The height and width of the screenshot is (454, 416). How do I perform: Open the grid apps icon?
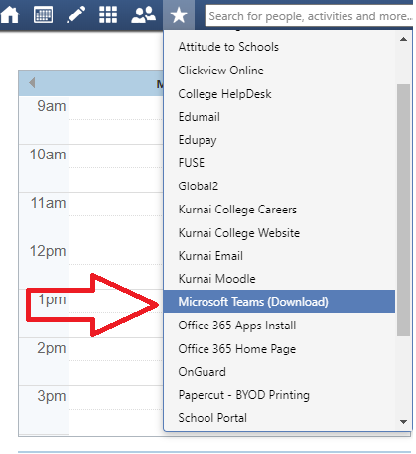(x=108, y=15)
